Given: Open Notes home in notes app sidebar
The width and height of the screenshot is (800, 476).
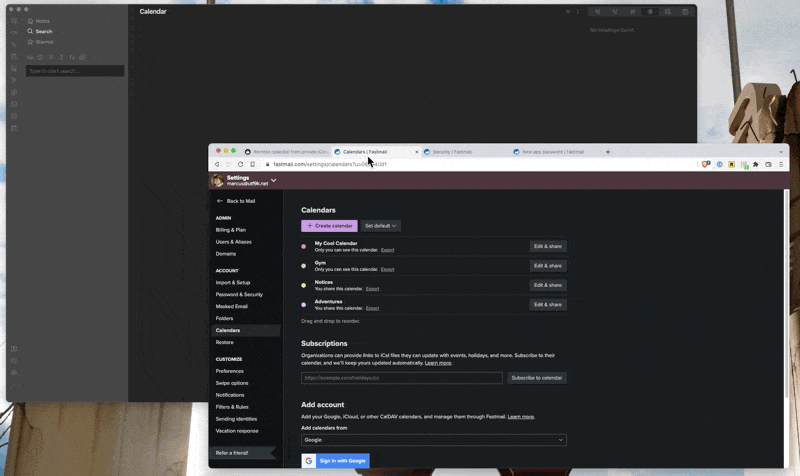Looking at the screenshot, I should click(x=39, y=21).
